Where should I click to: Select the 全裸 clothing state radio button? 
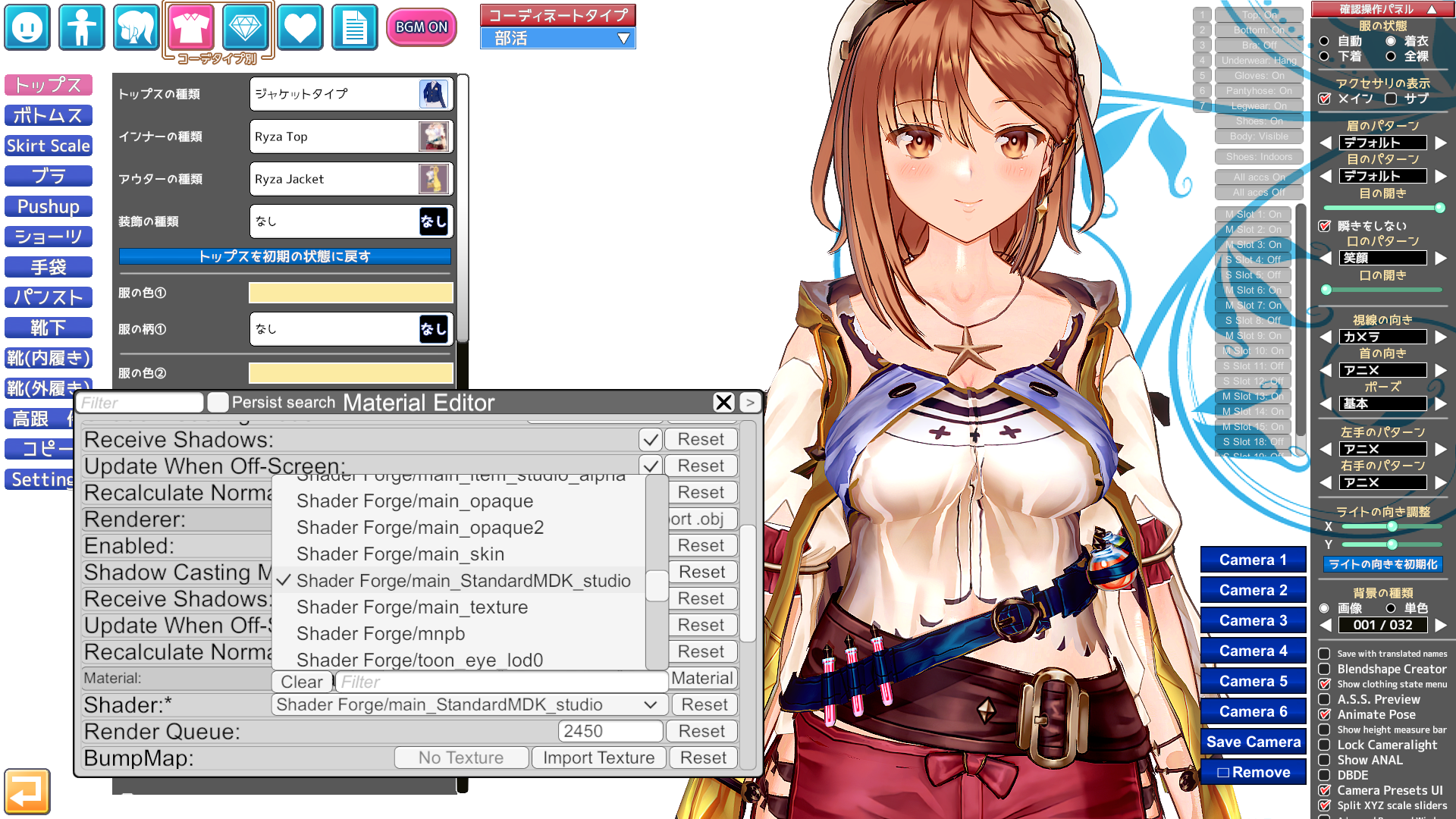pos(1391,56)
